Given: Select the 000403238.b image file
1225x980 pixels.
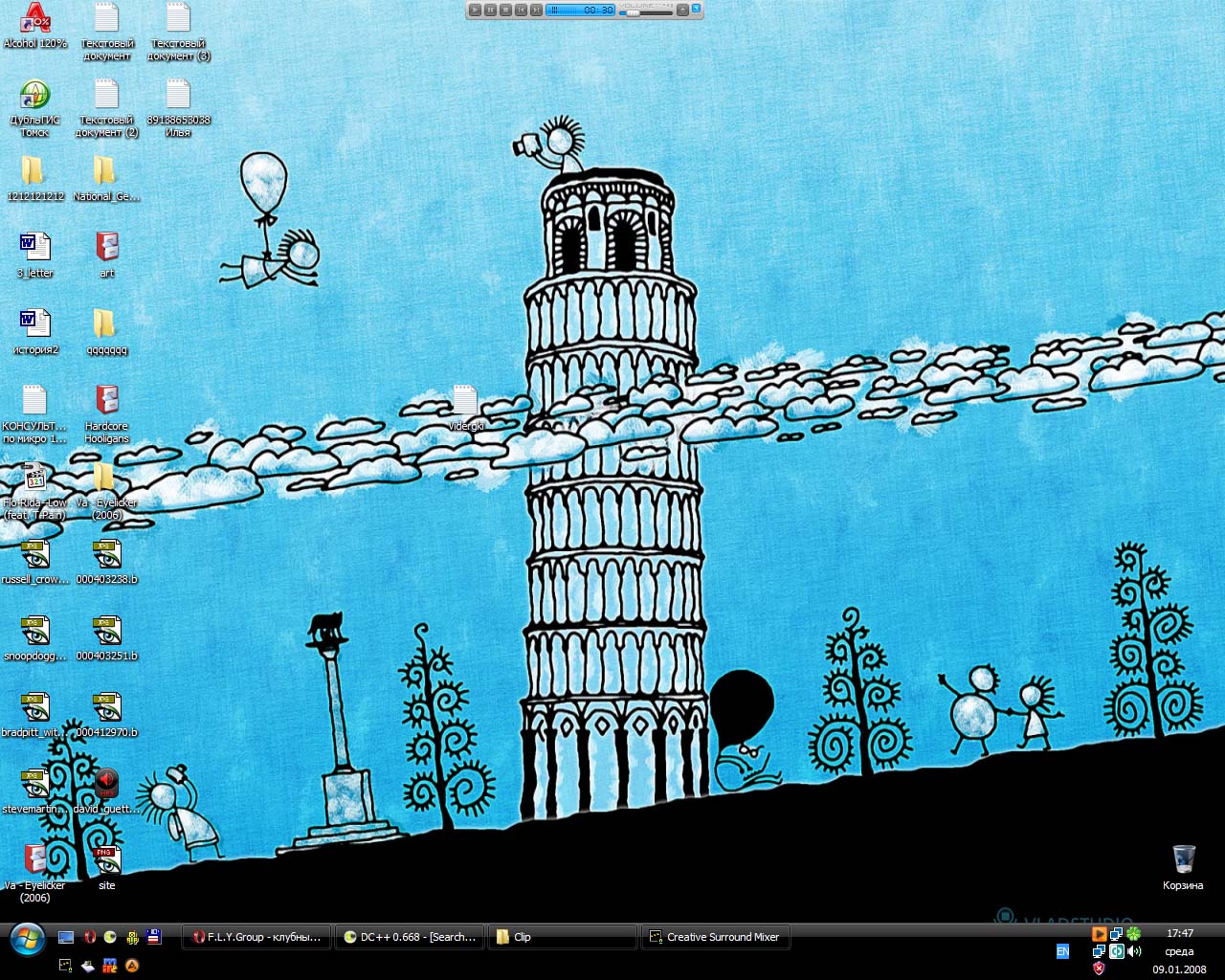Looking at the screenshot, I should click(x=106, y=562).
